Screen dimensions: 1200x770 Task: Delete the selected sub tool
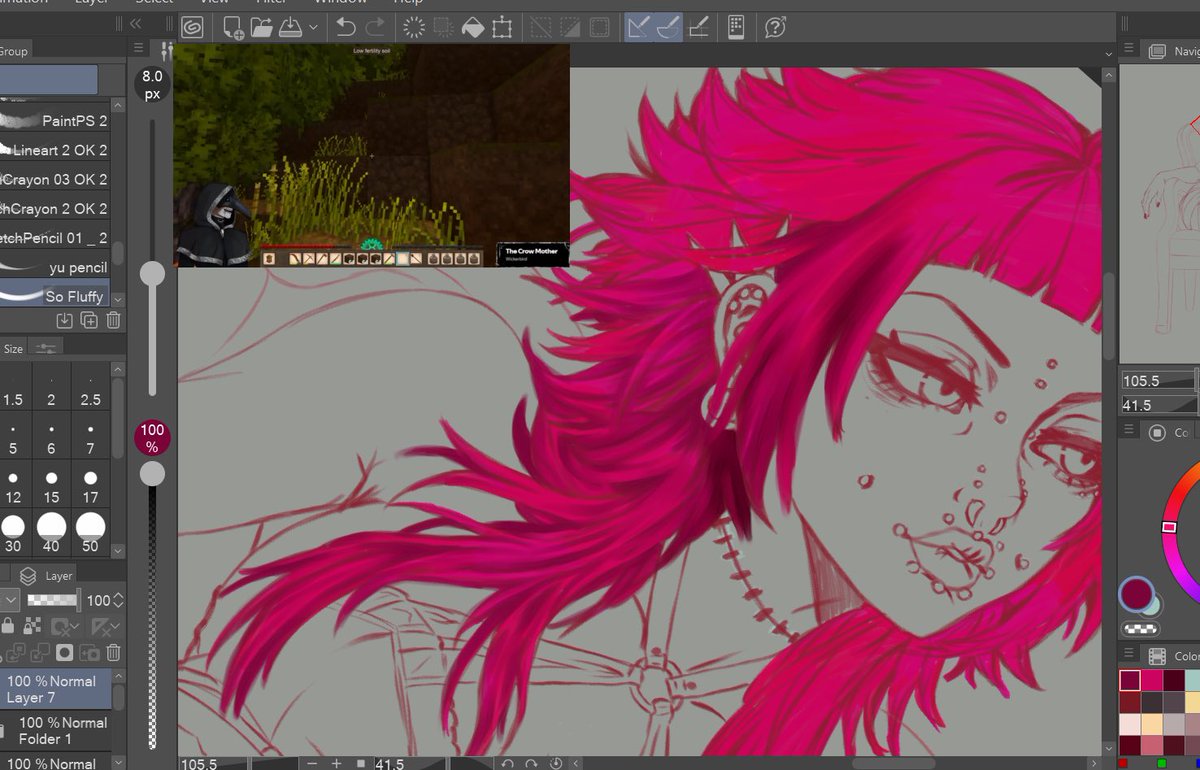pyautogui.click(x=113, y=320)
